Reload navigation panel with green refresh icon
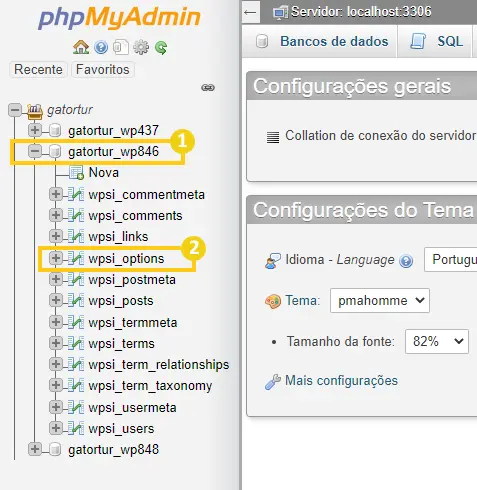This screenshot has width=477, height=490. 161,48
